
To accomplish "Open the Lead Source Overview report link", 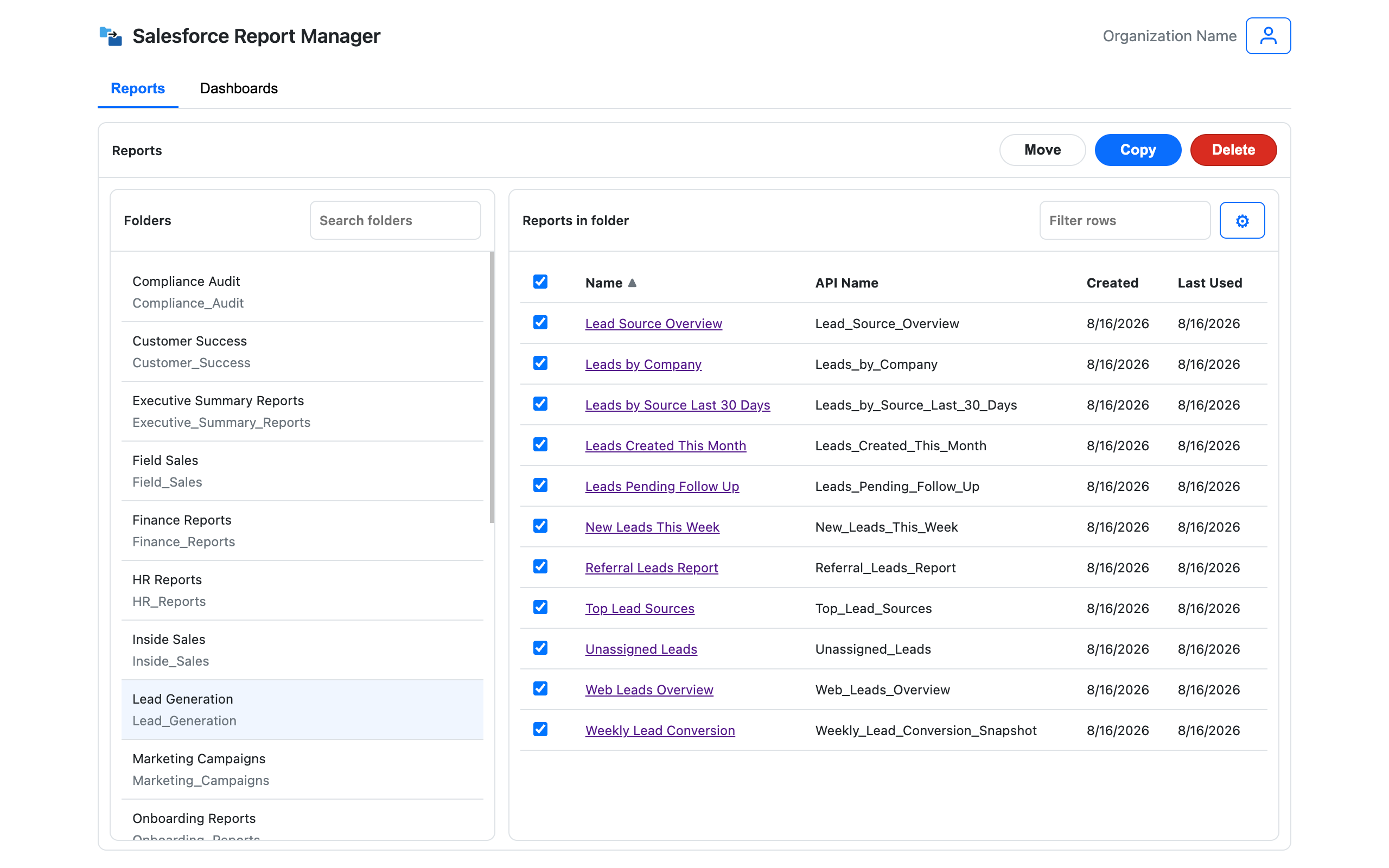I will 653,324.
